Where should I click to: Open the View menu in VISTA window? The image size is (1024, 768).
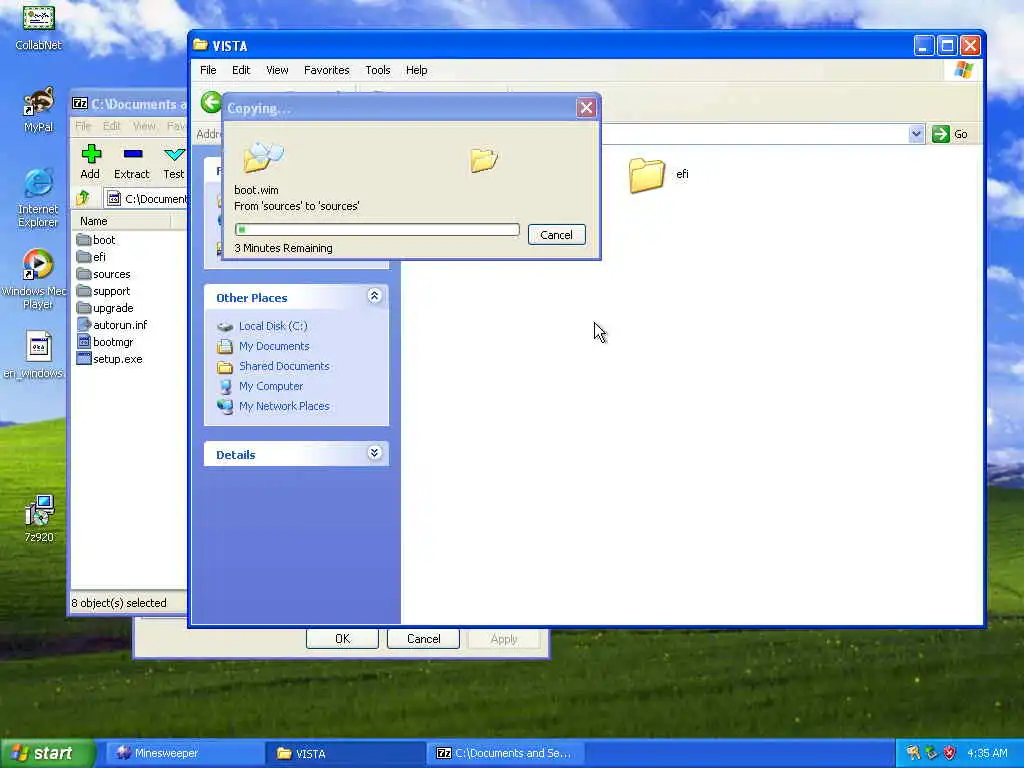tap(277, 70)
